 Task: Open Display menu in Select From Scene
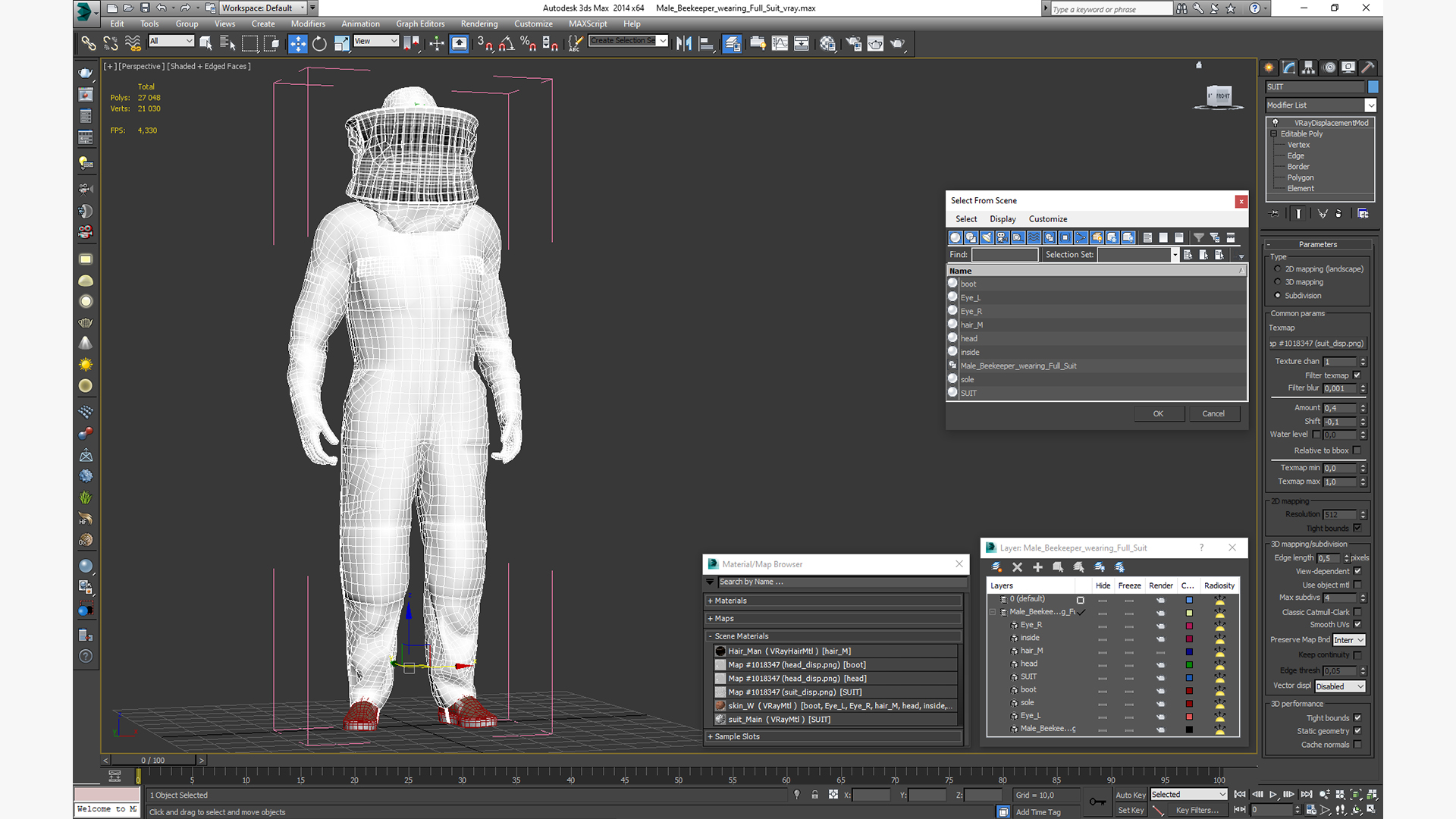tap(1003, 219)
